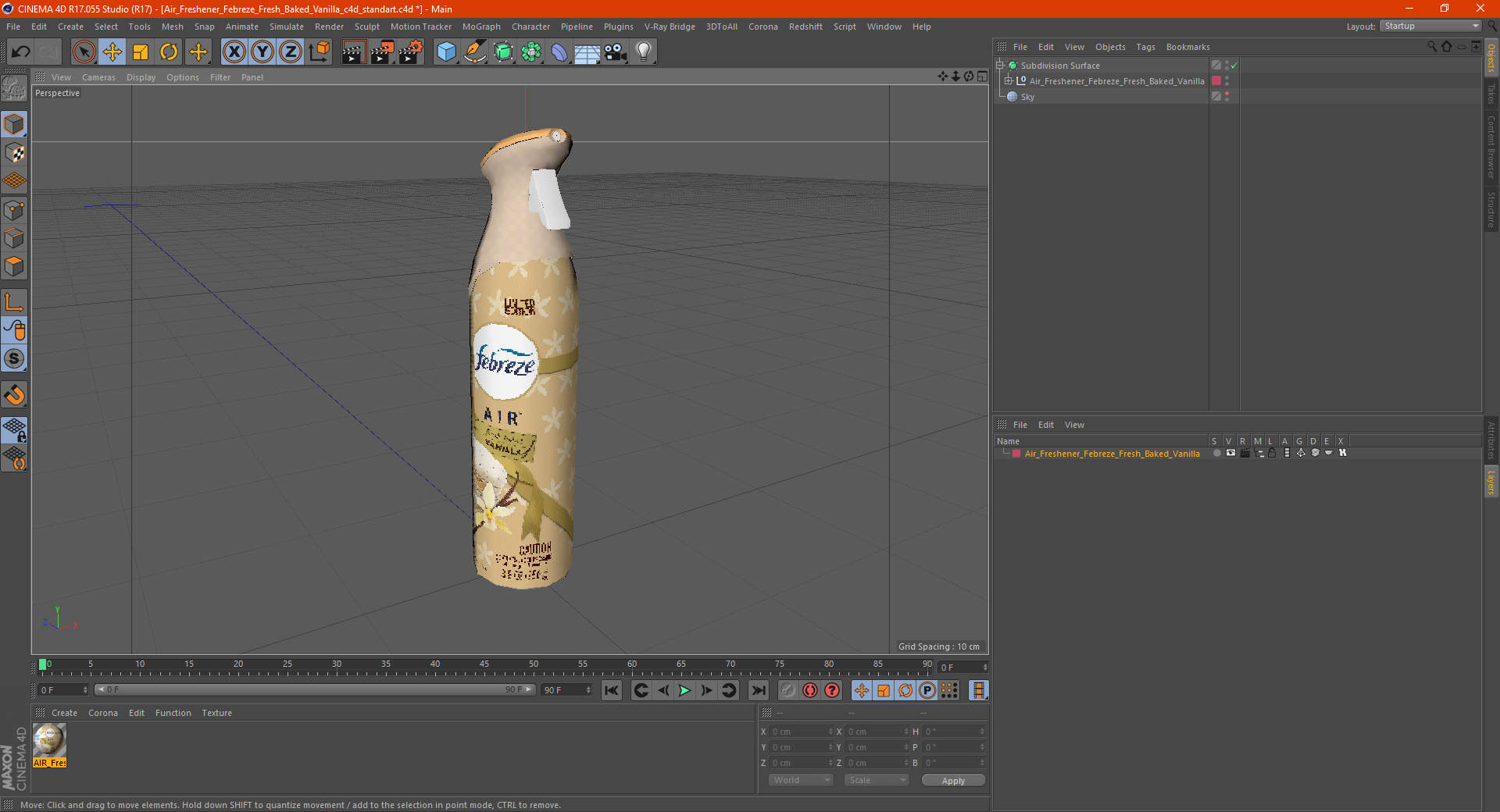Activate the Scale tool
Viewport: 1500px width, 812px height.
coord(141,52)
